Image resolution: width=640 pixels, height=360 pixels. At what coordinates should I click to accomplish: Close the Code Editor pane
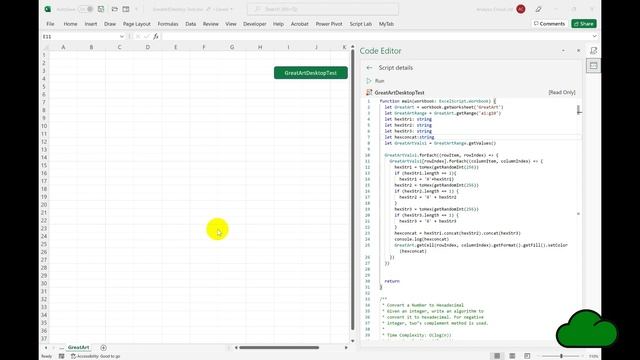pos(578,51)
